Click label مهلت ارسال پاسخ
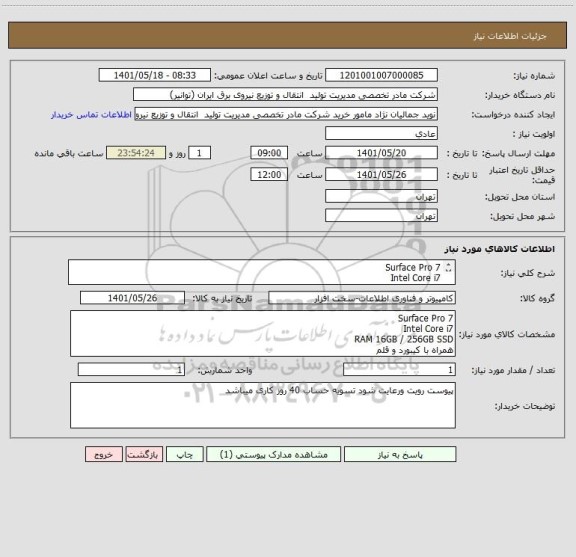 518,153
